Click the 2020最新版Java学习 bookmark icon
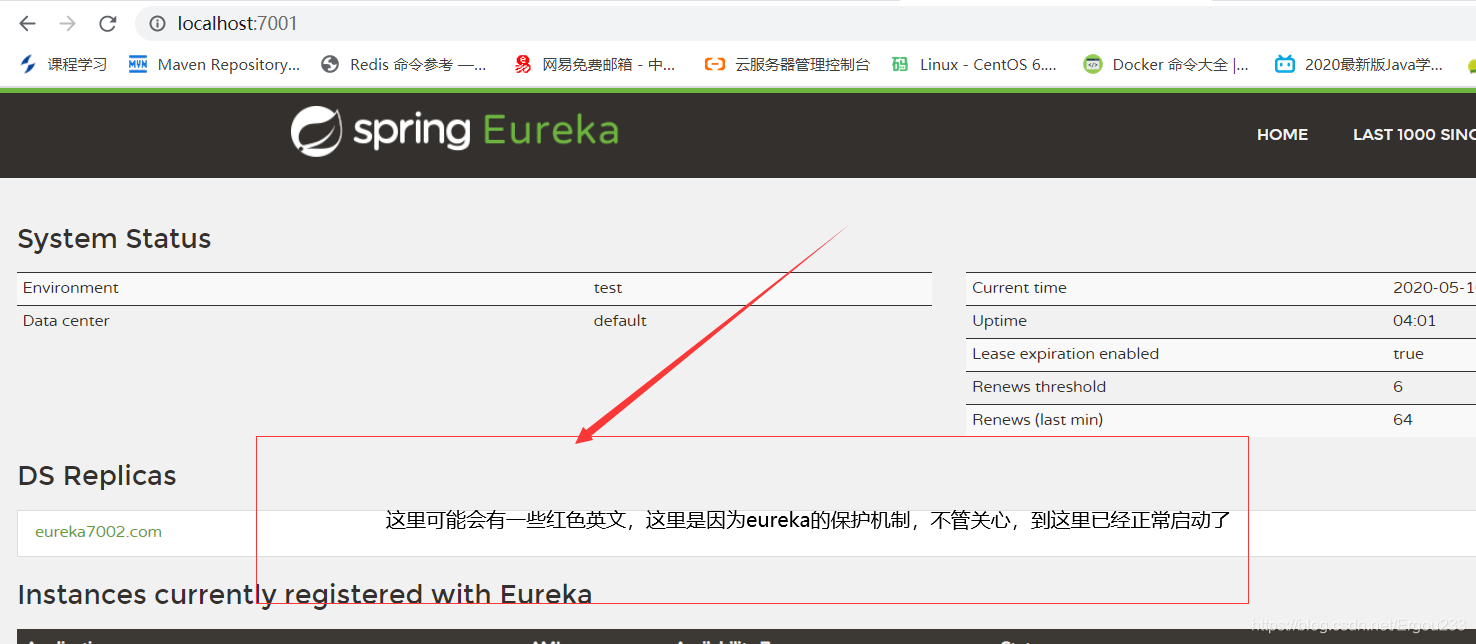The width and height of the screenshot is (1476, 644). pyautogui.click(x=1284, y=63)
